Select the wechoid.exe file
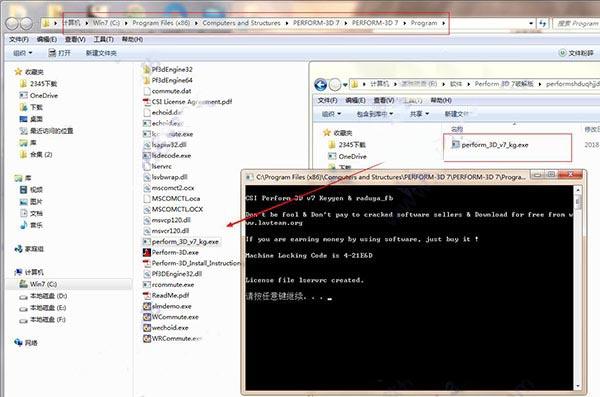The height and width of the screenshot is (397, 600). pyautogui.click(x=166, y=328)
